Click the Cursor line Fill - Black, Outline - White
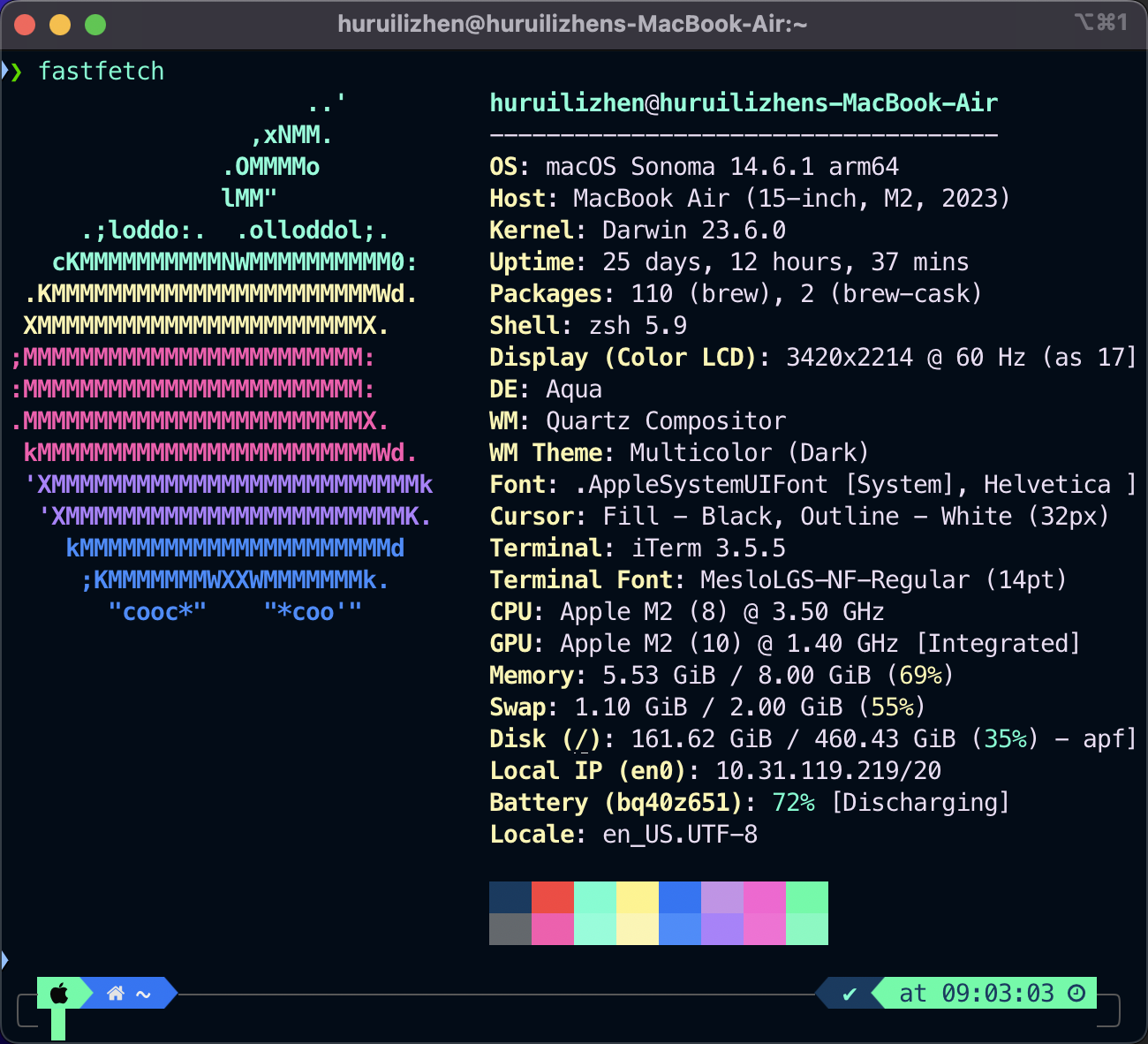The width and height of the screenshot is (1148, 1044). 799,517
